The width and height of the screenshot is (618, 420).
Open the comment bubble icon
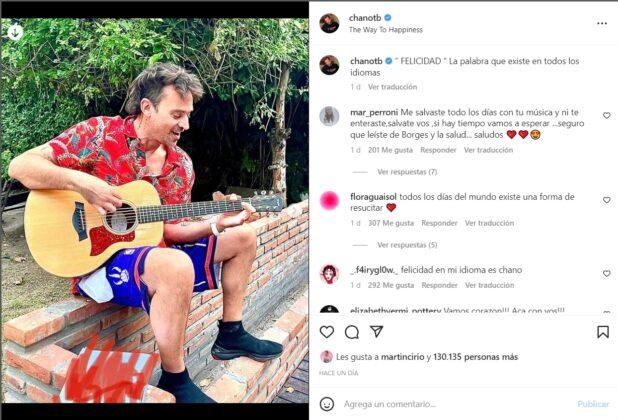pyautogui.click(x=352, y=332)
